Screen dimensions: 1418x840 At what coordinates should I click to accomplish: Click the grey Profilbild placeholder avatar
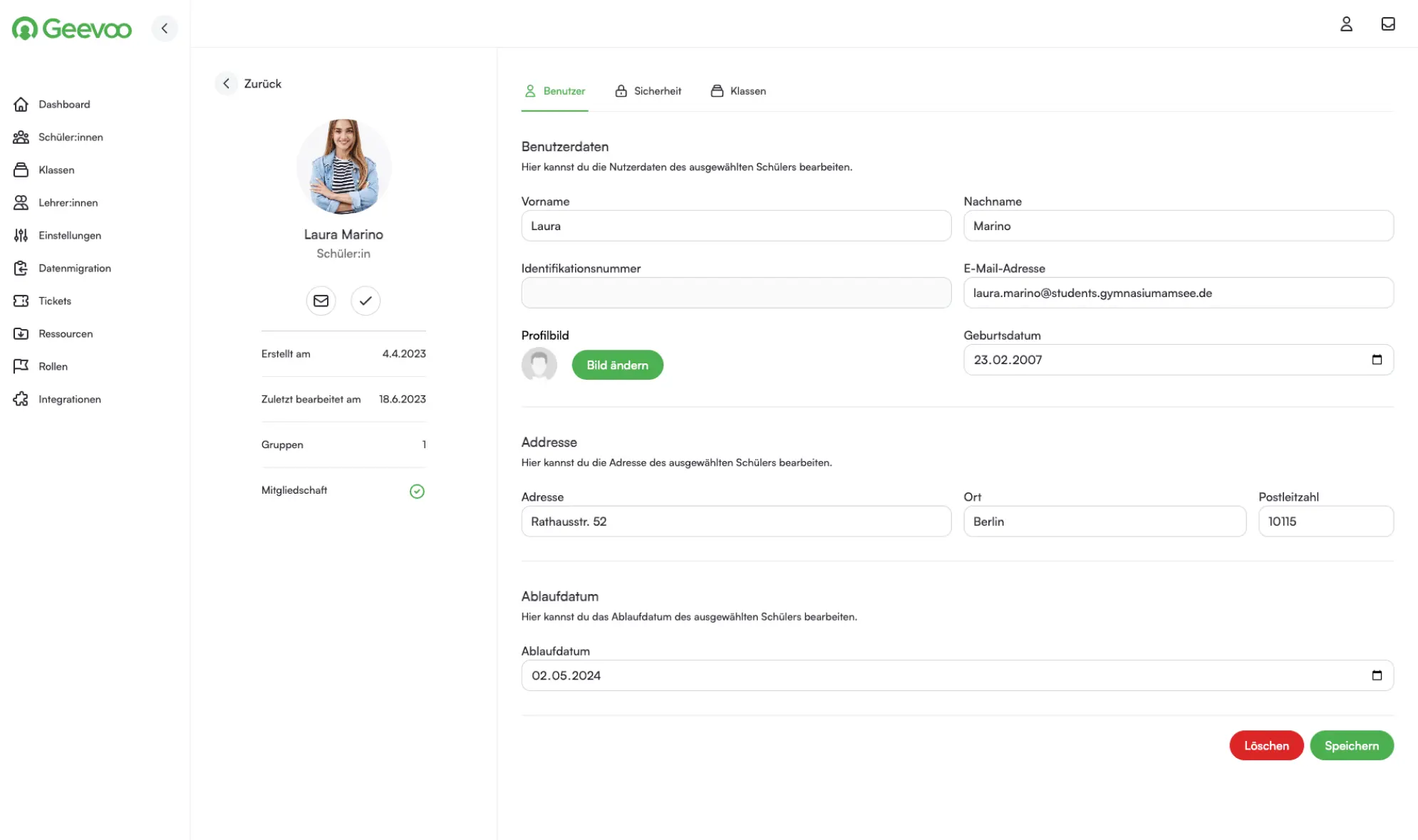pyautogui.click(x=539, y=365)
